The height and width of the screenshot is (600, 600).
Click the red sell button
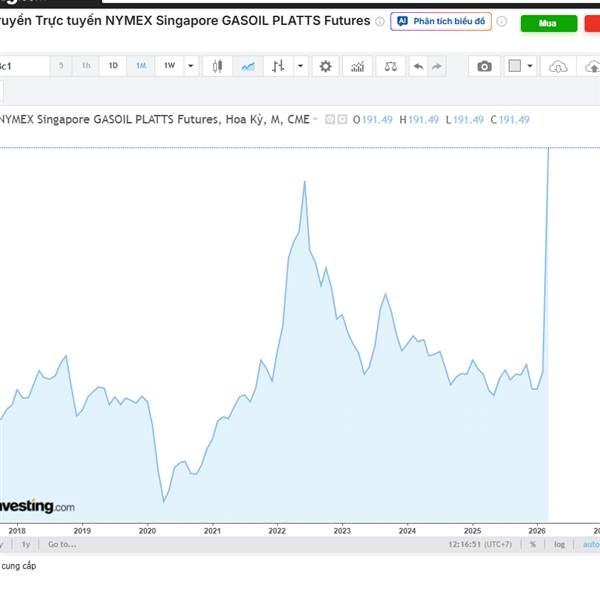tap(592, 23)
